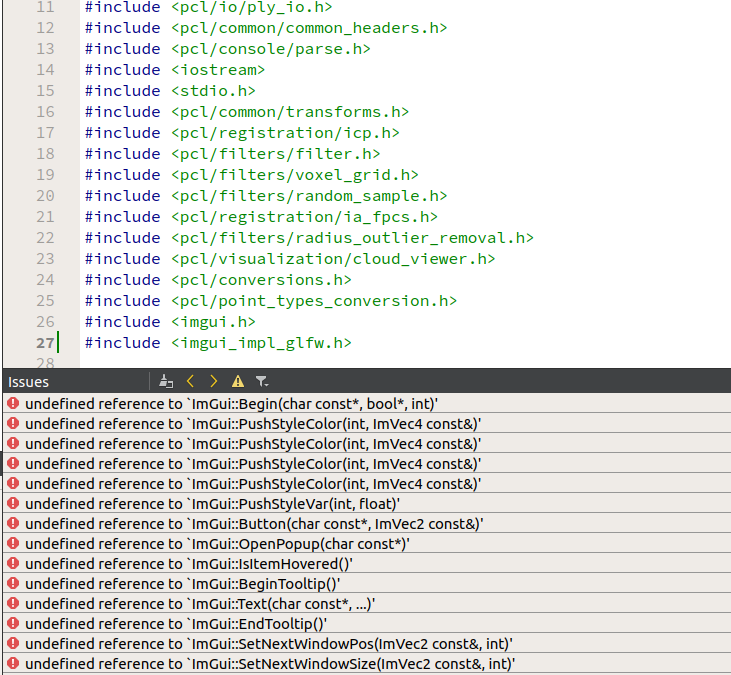Toggle warnings visibility in Issues pane

click(238, 381)
